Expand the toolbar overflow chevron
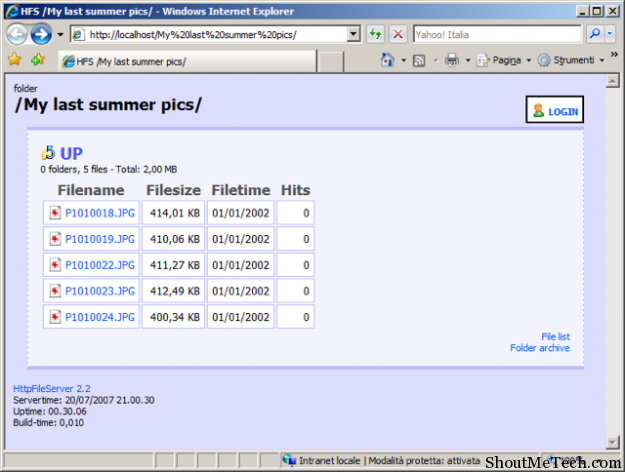This screenshot has width=625, height=472. coord(614,54)
